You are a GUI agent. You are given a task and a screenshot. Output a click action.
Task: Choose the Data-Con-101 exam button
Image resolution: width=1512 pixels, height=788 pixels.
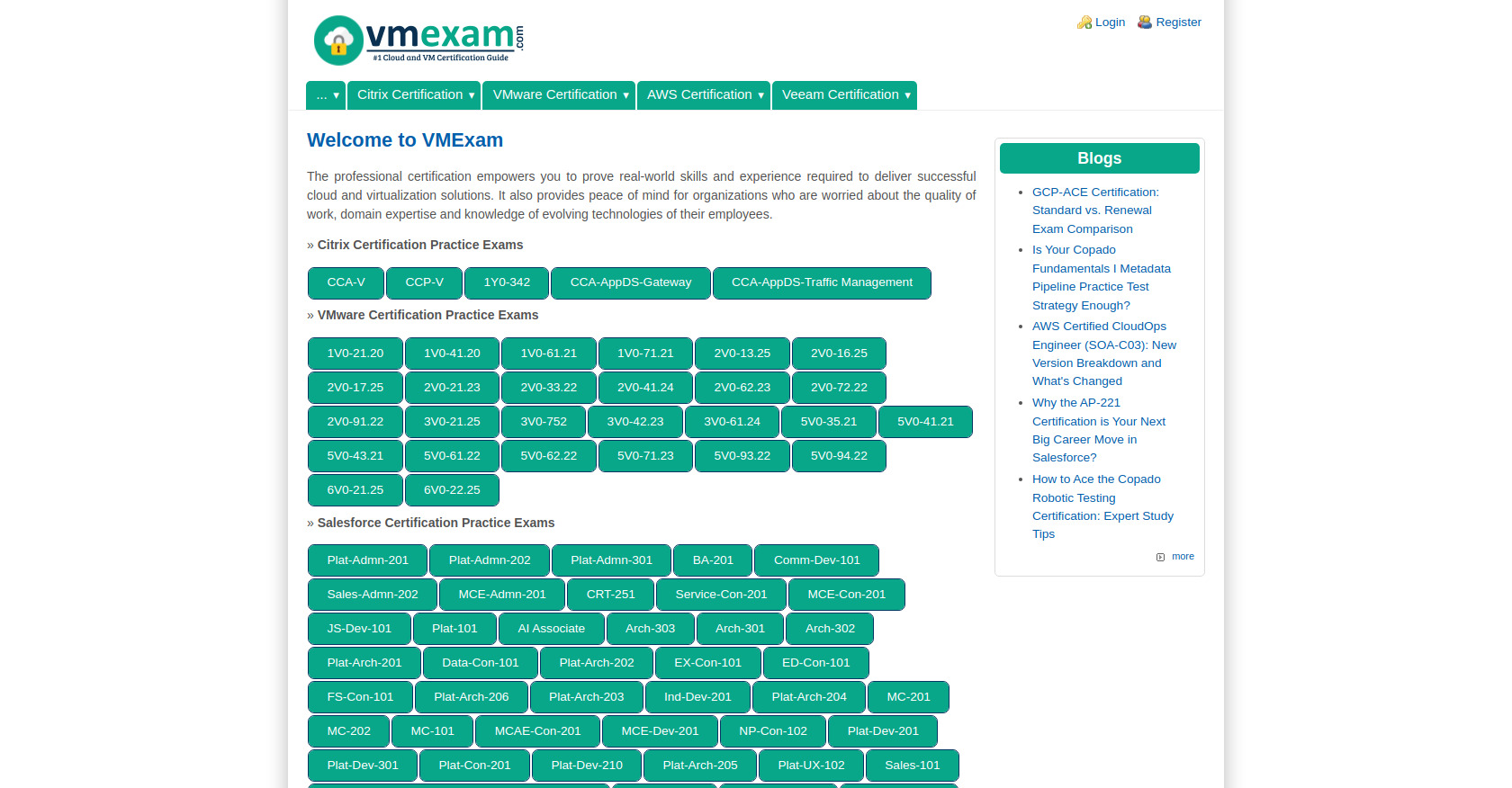pyautogui.click(x=481, y=663)
